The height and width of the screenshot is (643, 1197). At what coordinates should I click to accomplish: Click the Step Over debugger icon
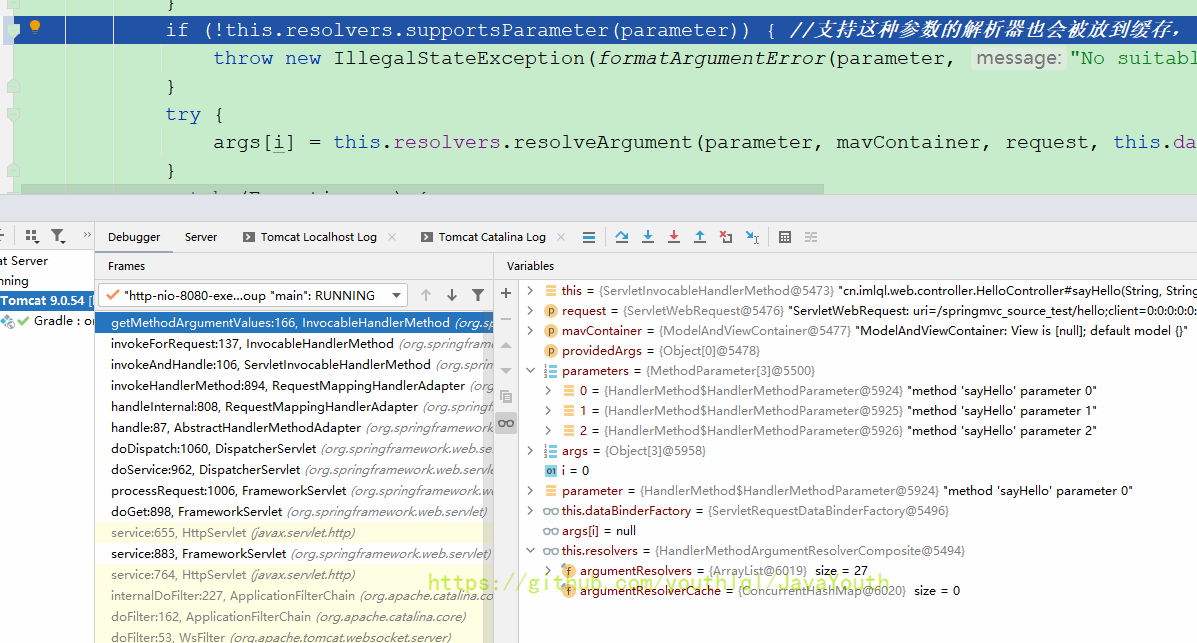pos(622,237)
